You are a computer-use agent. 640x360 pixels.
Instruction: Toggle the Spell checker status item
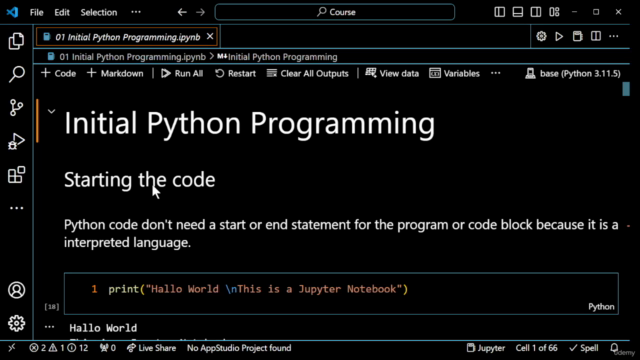tap(584, 348)
